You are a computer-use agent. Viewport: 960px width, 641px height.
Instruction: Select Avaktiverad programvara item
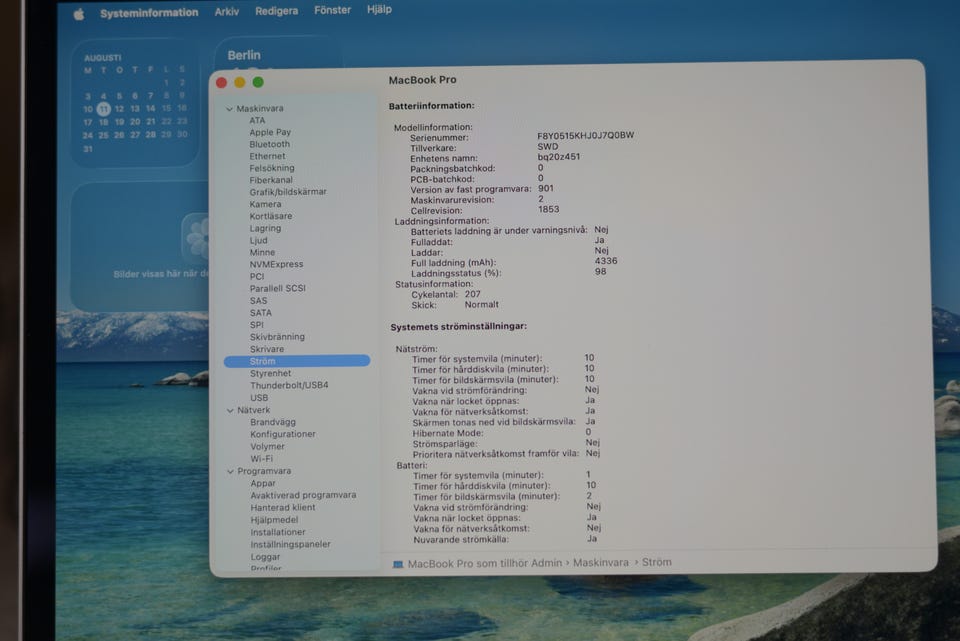[x=303, y=495]
